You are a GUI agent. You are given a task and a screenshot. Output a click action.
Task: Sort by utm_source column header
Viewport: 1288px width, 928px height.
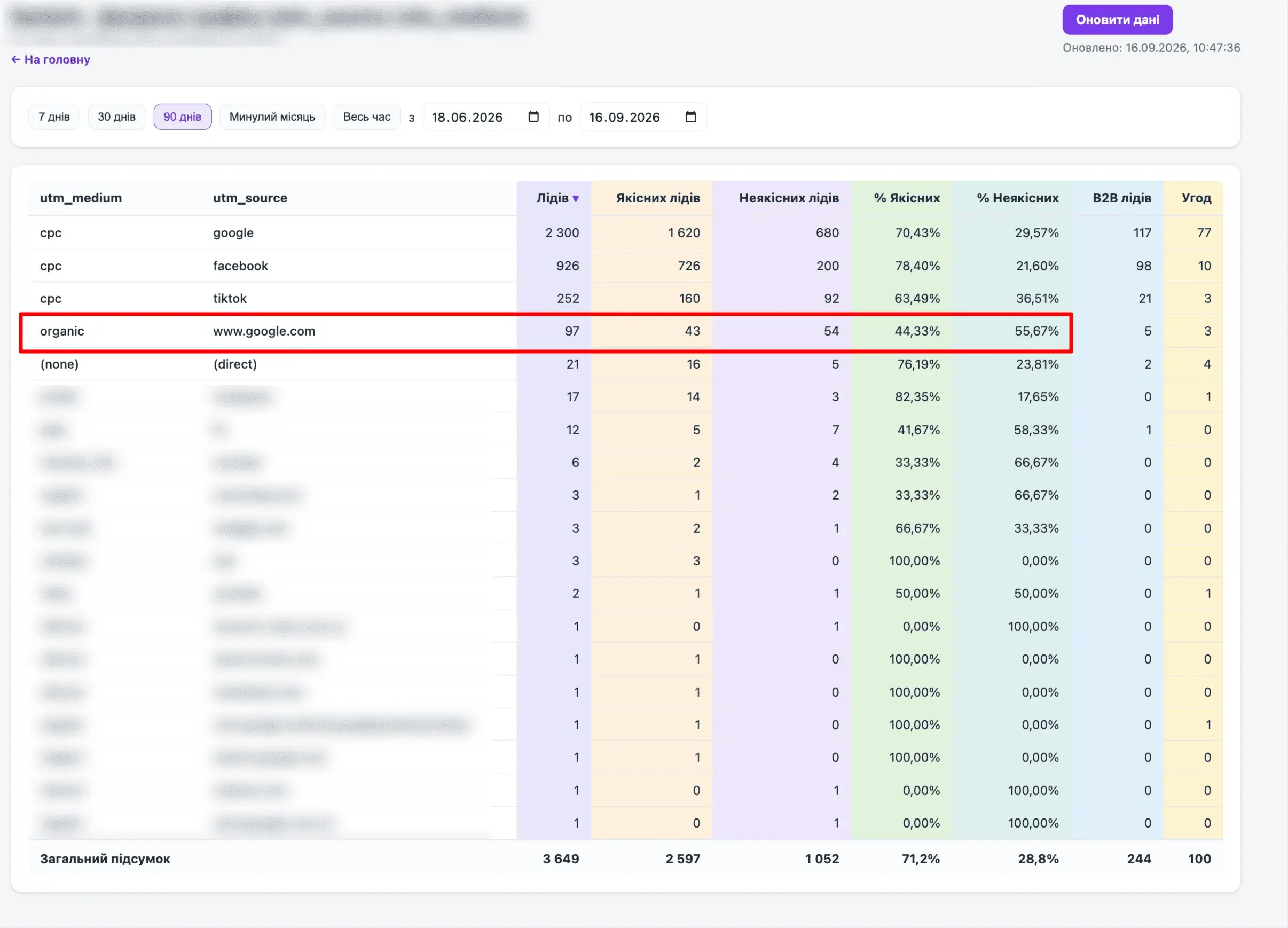250,198
